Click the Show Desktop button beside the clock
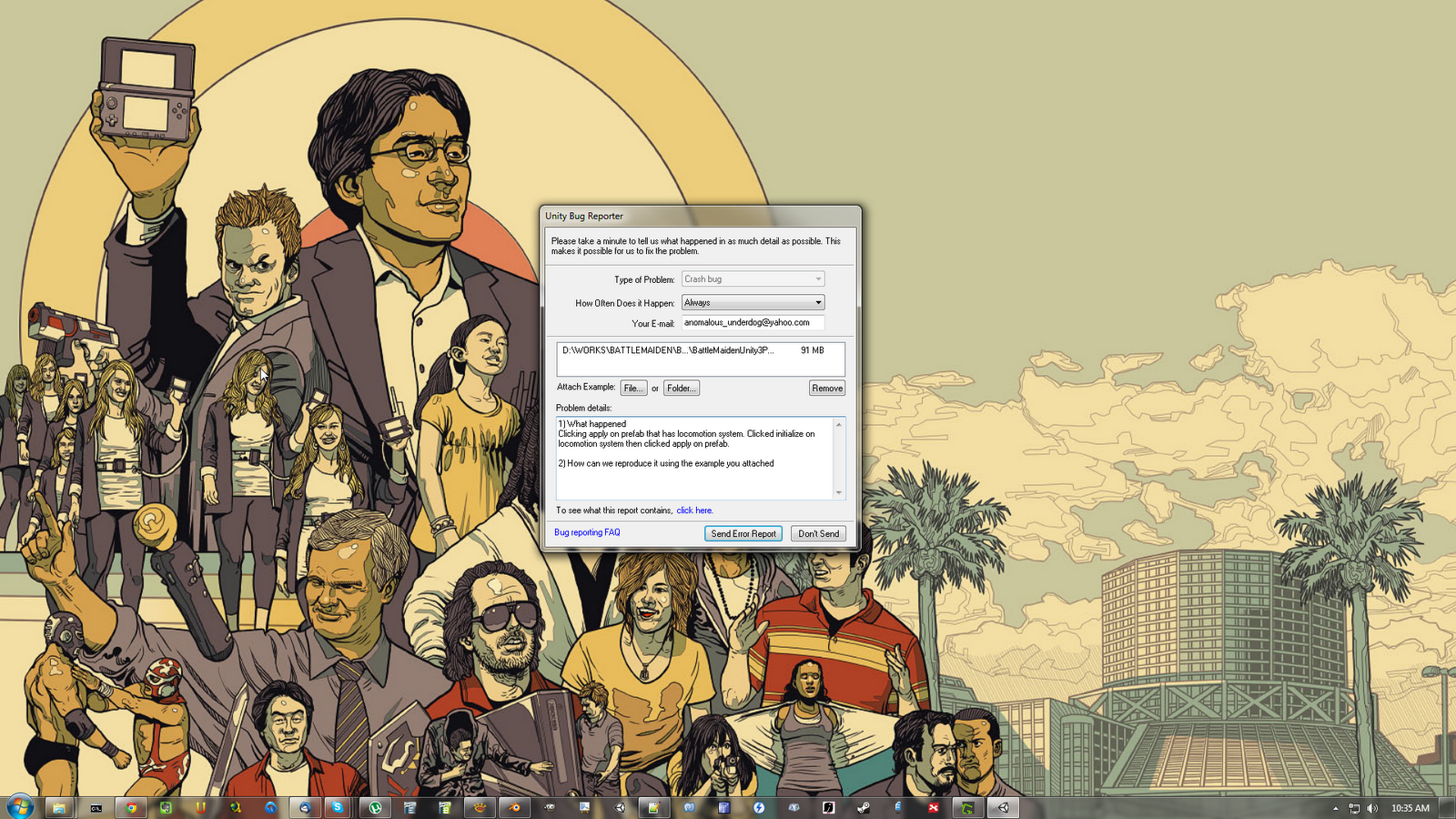This screenshot has height=819, width=1456. pos(1447,807)
